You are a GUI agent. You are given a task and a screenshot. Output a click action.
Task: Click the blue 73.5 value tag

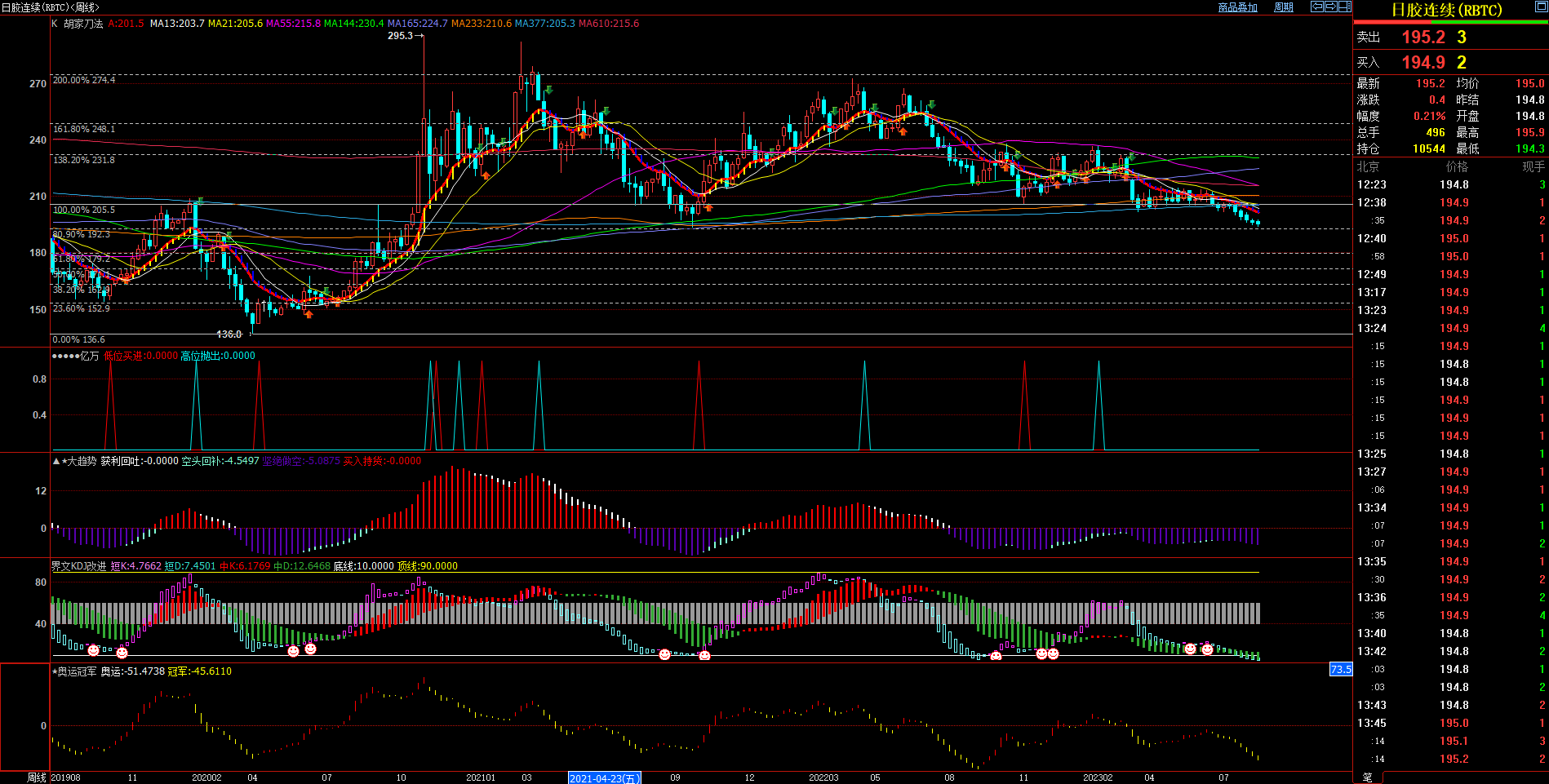tap(1341, 670)
